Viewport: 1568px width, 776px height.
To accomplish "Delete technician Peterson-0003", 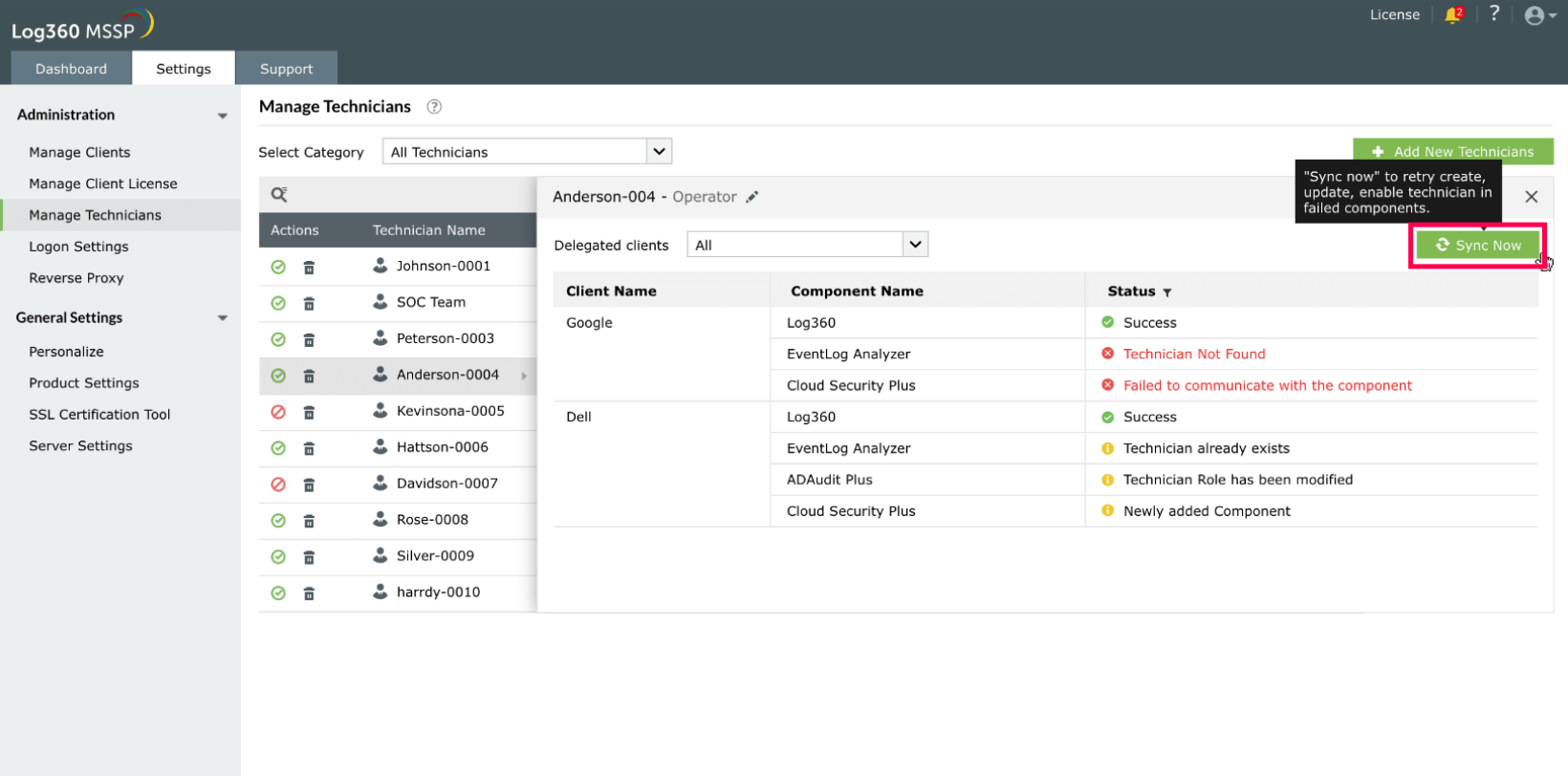I will pos(309,340).
